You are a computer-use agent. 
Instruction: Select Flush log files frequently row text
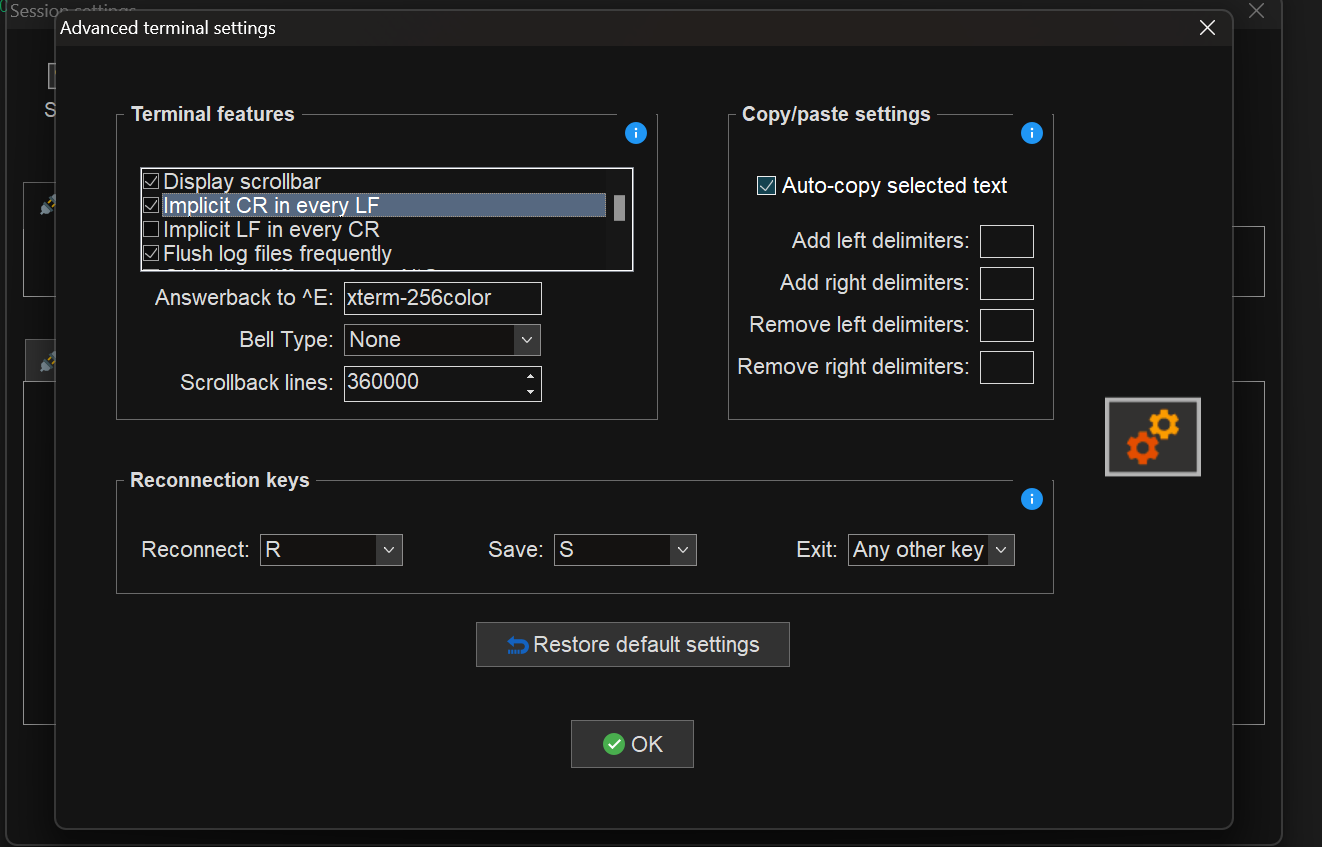[x=278, y=254]
